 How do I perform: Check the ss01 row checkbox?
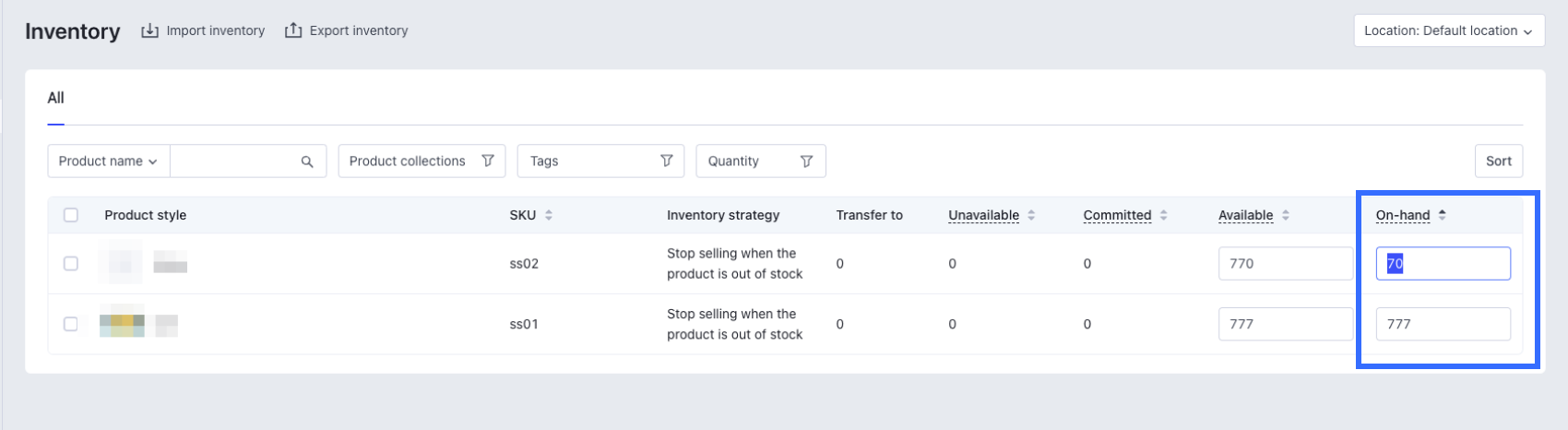[71, 324]
